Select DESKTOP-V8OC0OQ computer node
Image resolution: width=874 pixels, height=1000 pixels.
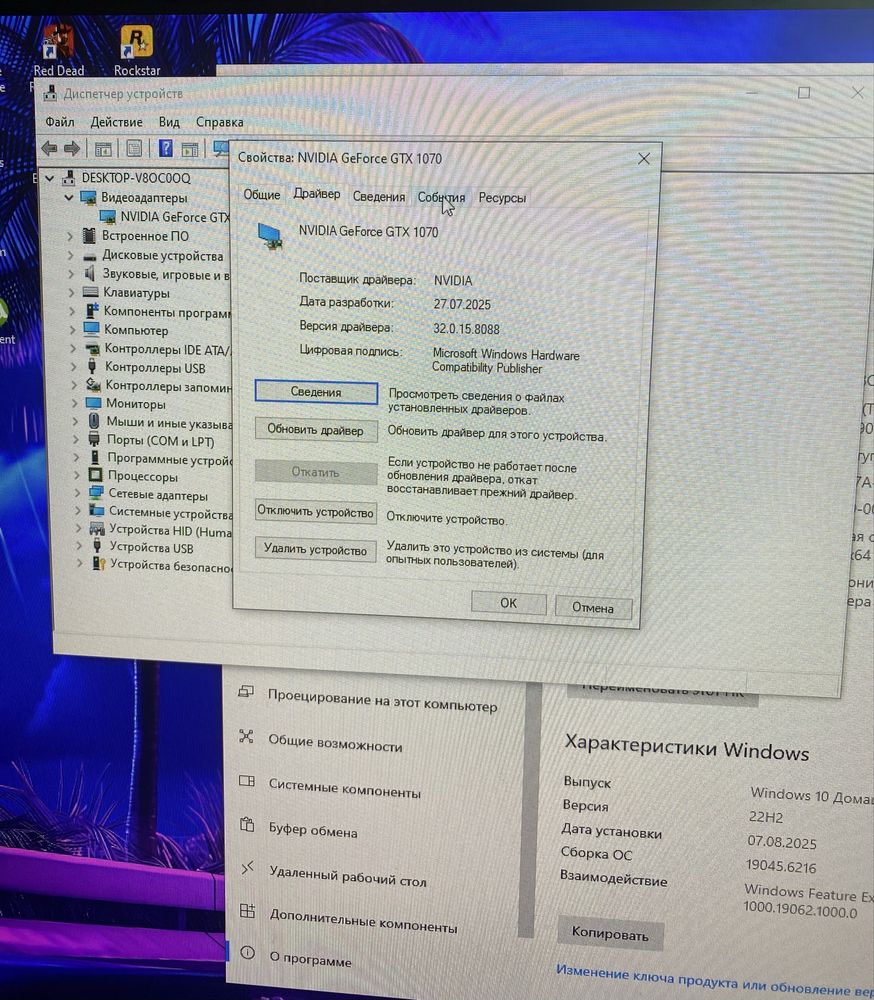(x=135, y=178)
